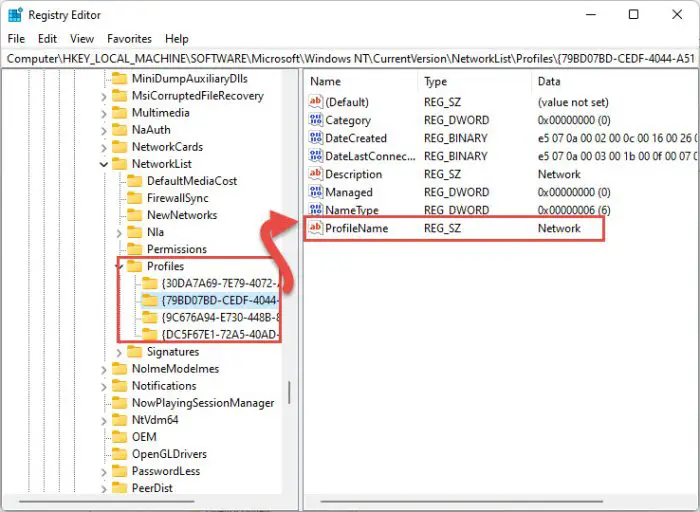Click the NameType DWORD value icon
Viewport: 700px width, 512px height.
point(316,210)
